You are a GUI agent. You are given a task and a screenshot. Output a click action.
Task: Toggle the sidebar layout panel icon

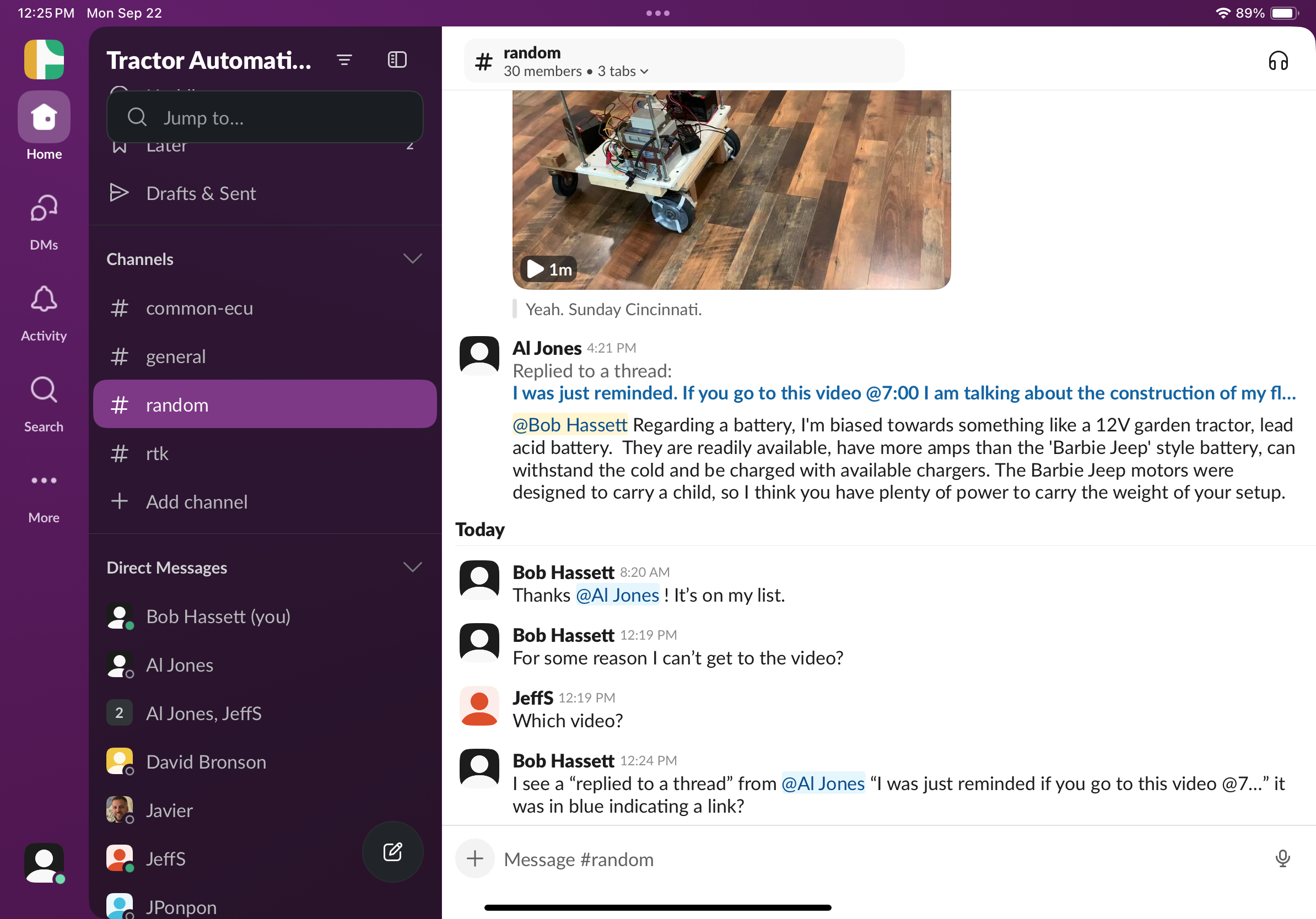tap(397, 60)
